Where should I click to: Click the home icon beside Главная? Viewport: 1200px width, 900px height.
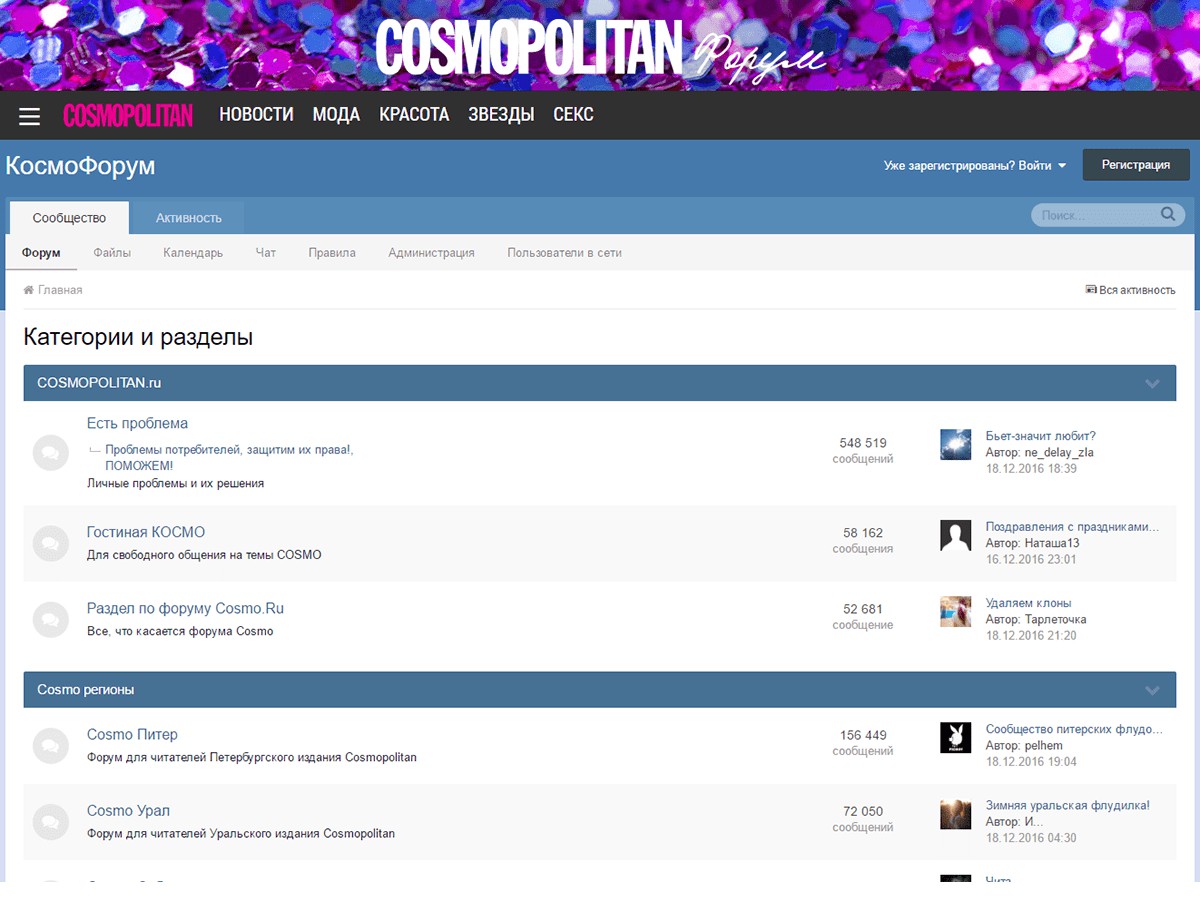(x=29, y=290)
